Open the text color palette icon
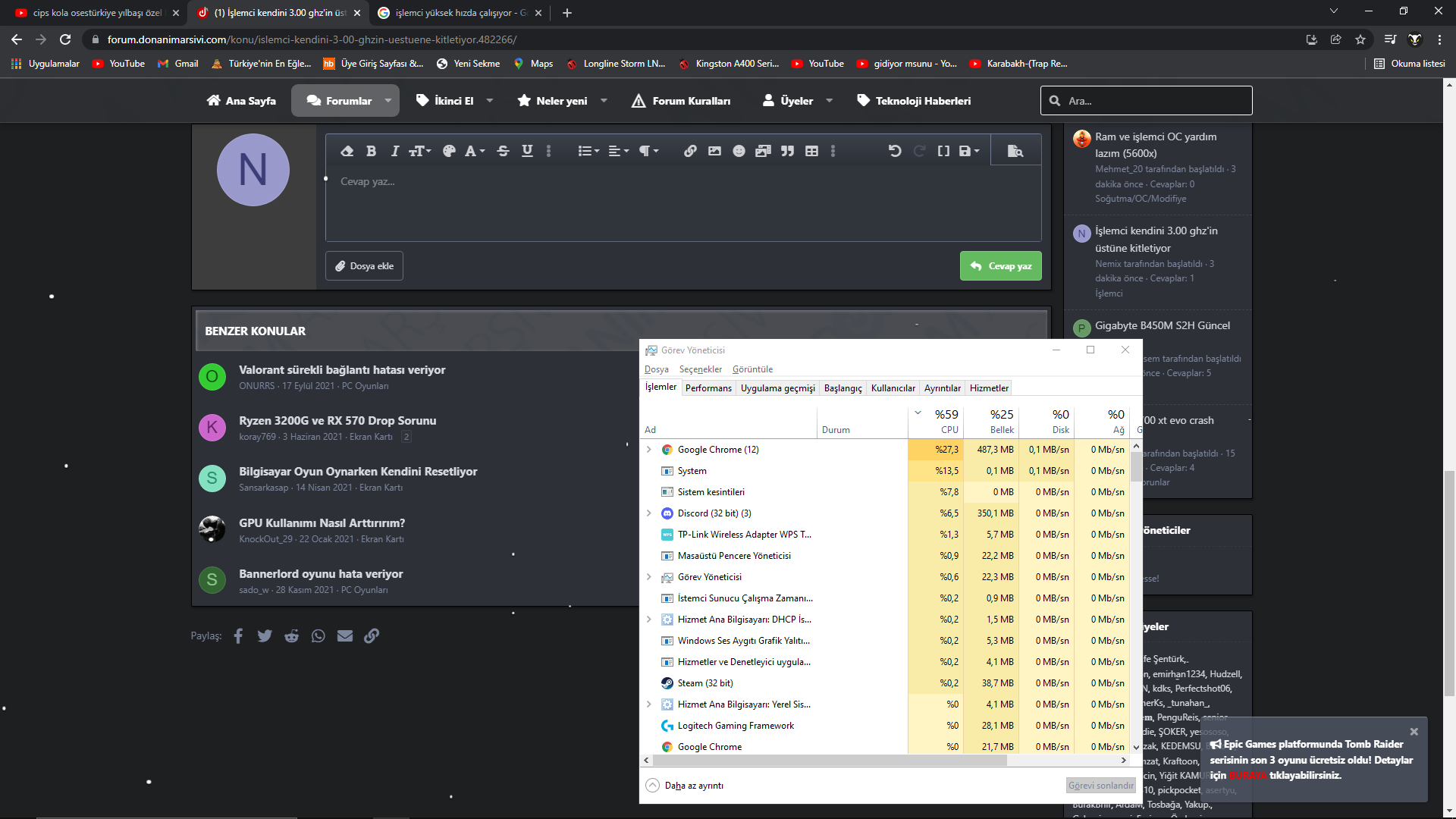The height and width of the screenshot is (819, 1456). pos(449,151)
